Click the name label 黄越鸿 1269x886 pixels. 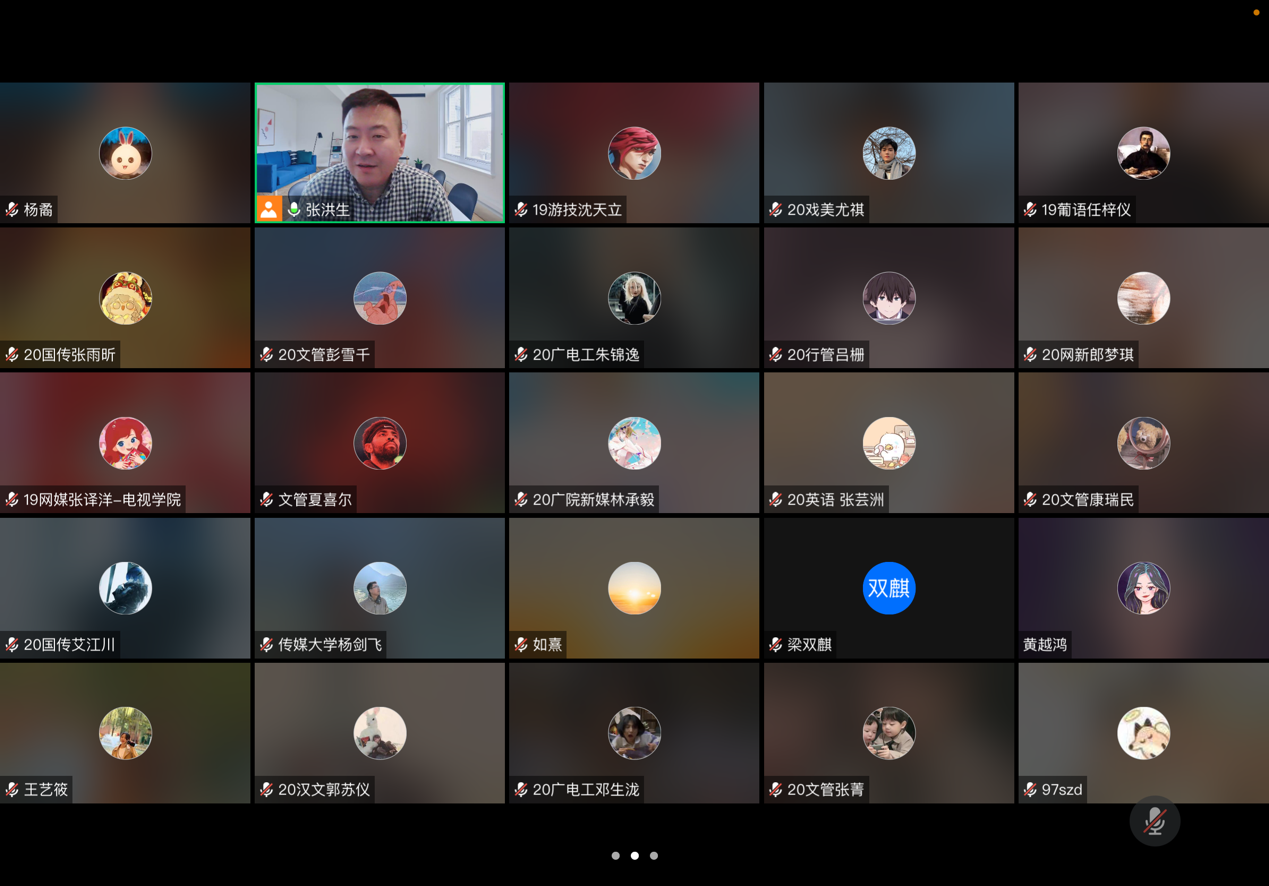click(1045, 645)
